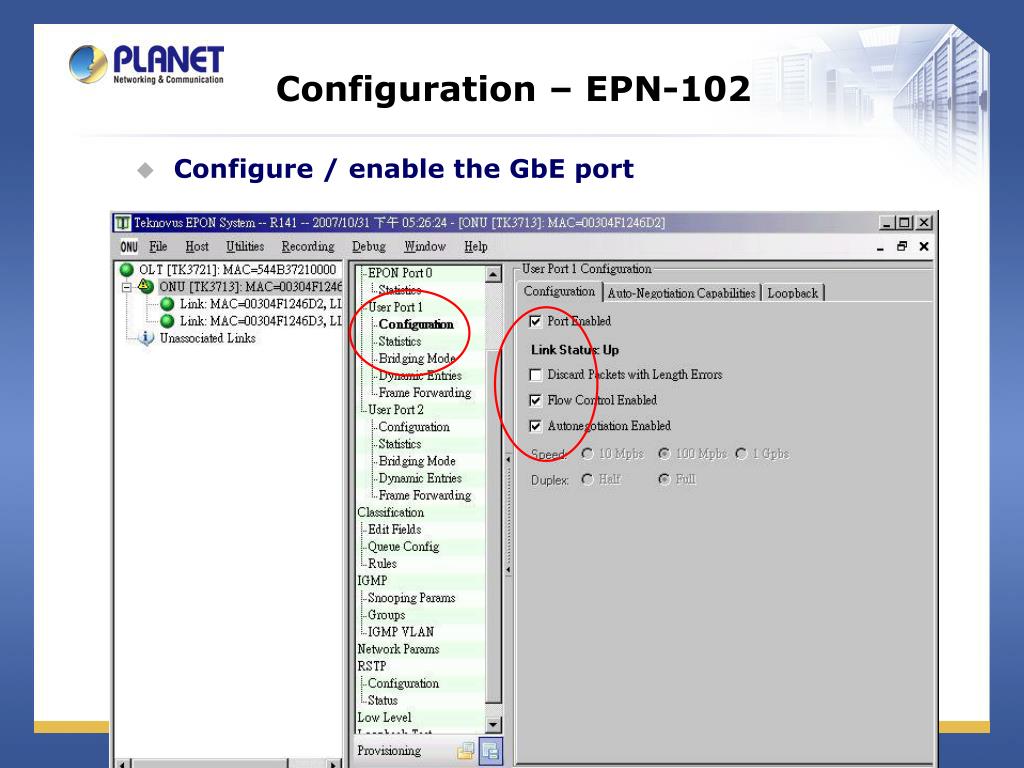The width and height of the screenshot is (1024, 768).
Task: Click the ONU TK3713 warning icon
Action: coord(146,287)
